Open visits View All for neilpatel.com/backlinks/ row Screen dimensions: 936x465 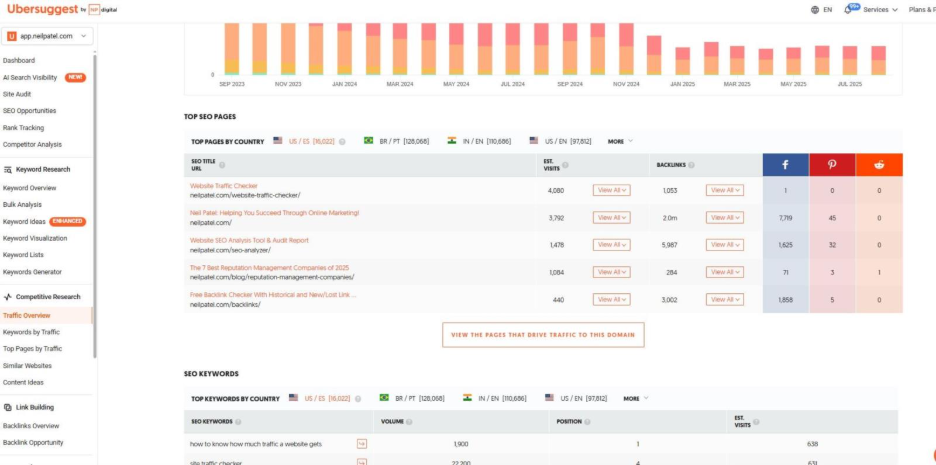[x=611, y=300]
